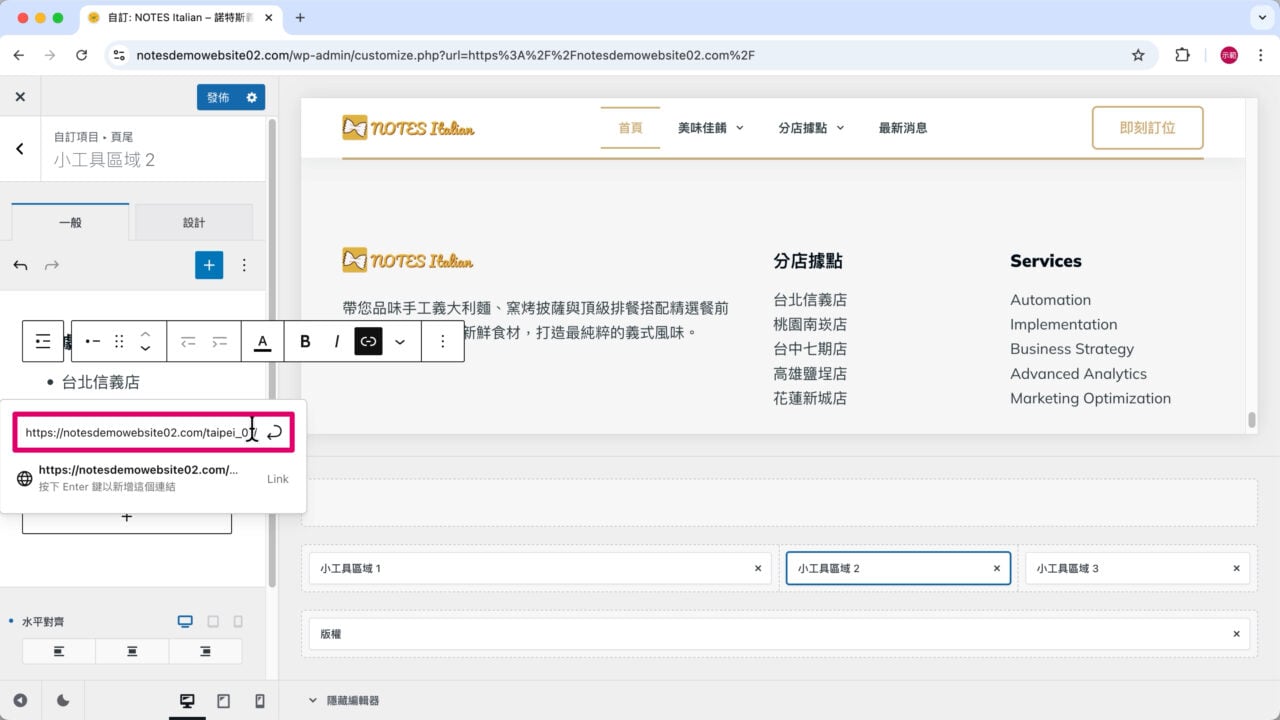The image size is (1280, 720).
Task: Enable dark mode with the moon icon
Action: (x=61, y=701)
